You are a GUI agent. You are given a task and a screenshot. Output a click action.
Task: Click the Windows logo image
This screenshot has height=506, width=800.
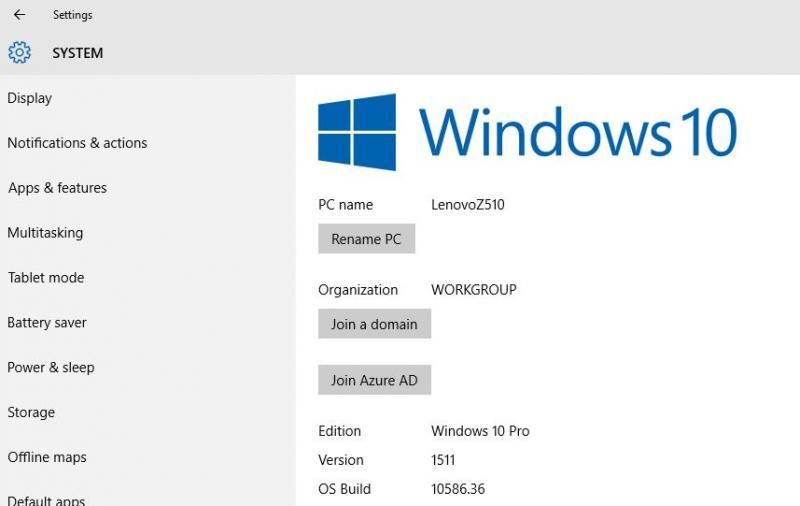357,132
